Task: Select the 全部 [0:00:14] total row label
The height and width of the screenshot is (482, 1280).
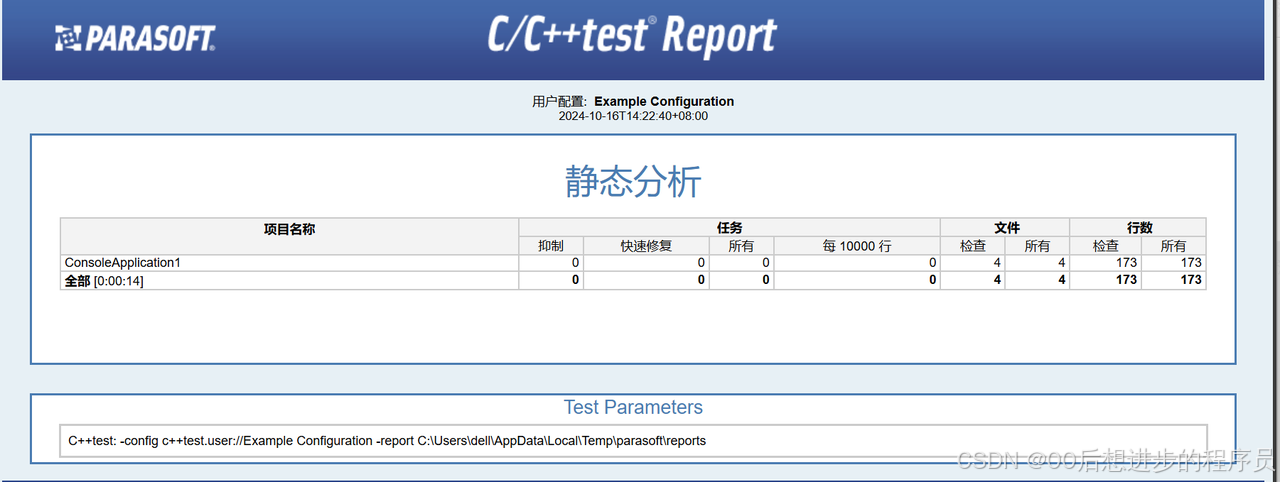Action: pos(104,280)
